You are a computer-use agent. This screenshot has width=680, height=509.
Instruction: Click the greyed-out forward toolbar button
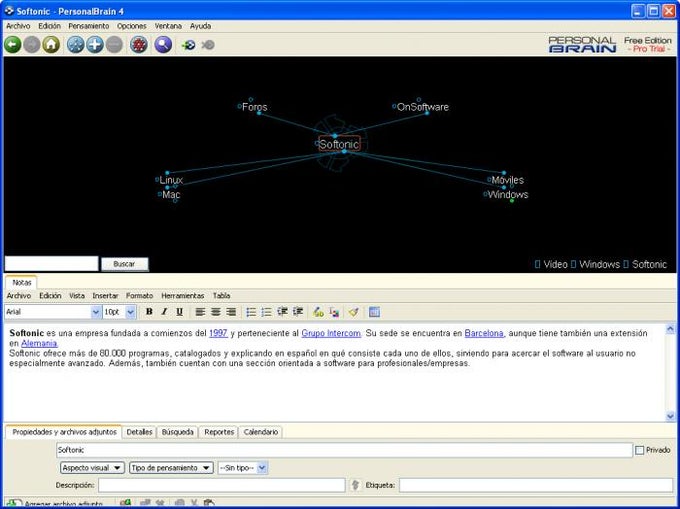click(32, 45)
